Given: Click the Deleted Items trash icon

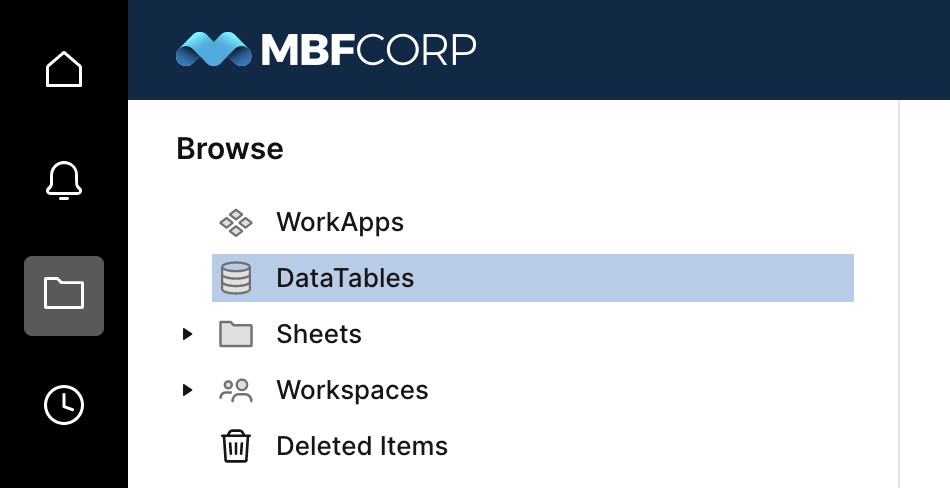Looking at the screenshot, I should point(236,446).
